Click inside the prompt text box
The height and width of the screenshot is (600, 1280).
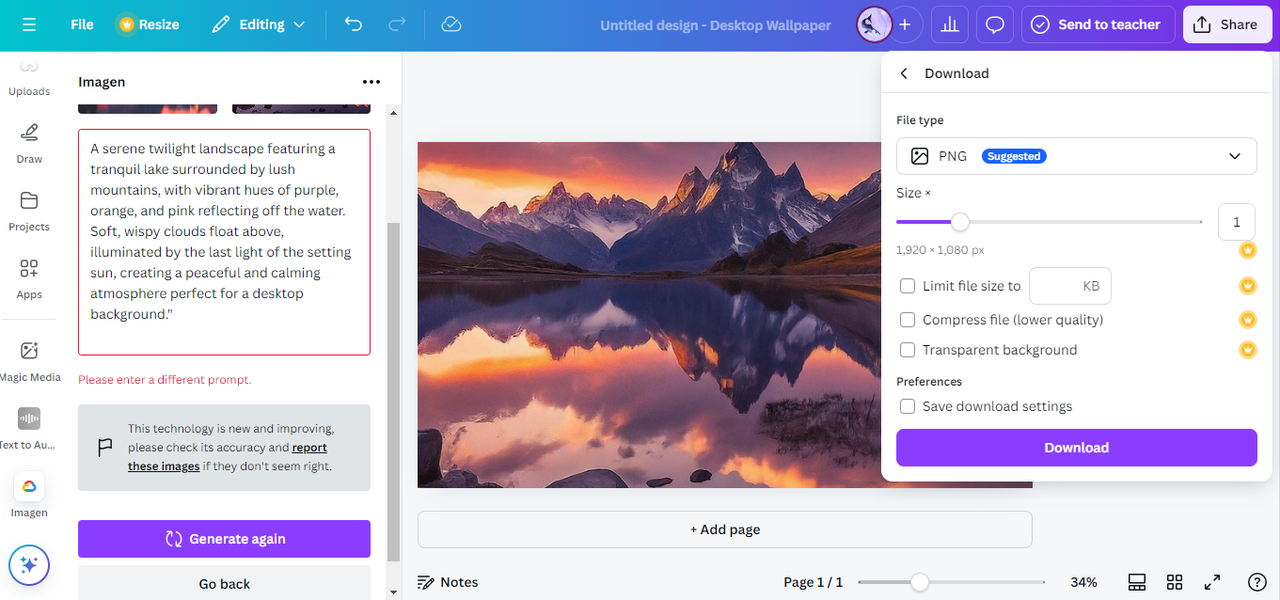click(224, 242)
